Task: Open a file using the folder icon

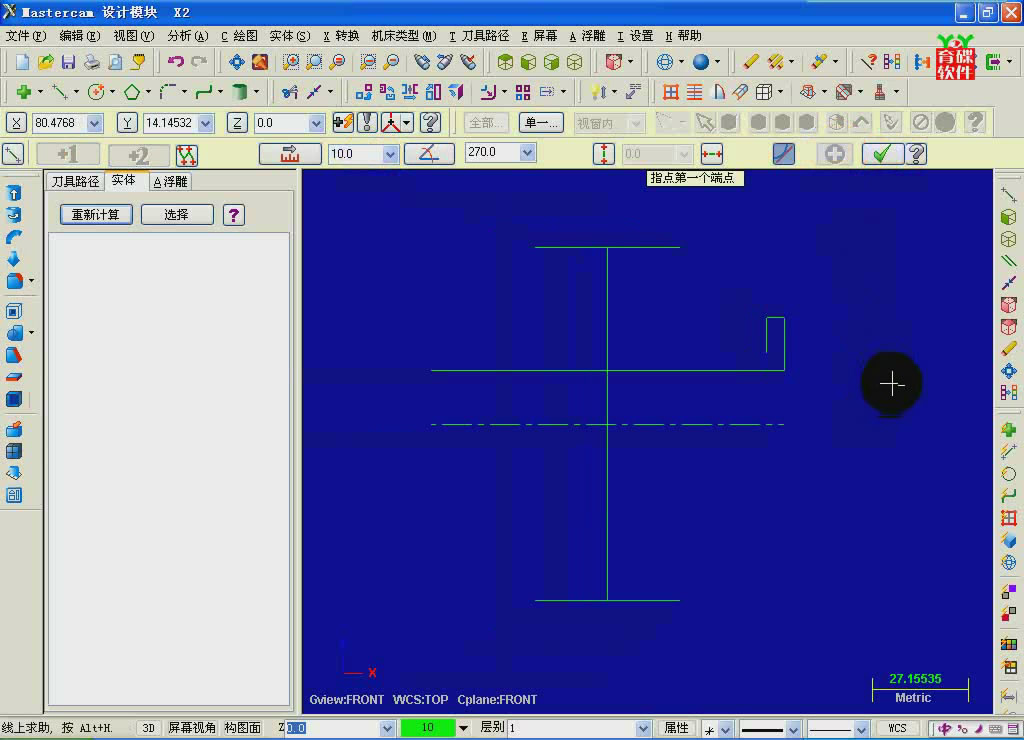Action: 45,62
